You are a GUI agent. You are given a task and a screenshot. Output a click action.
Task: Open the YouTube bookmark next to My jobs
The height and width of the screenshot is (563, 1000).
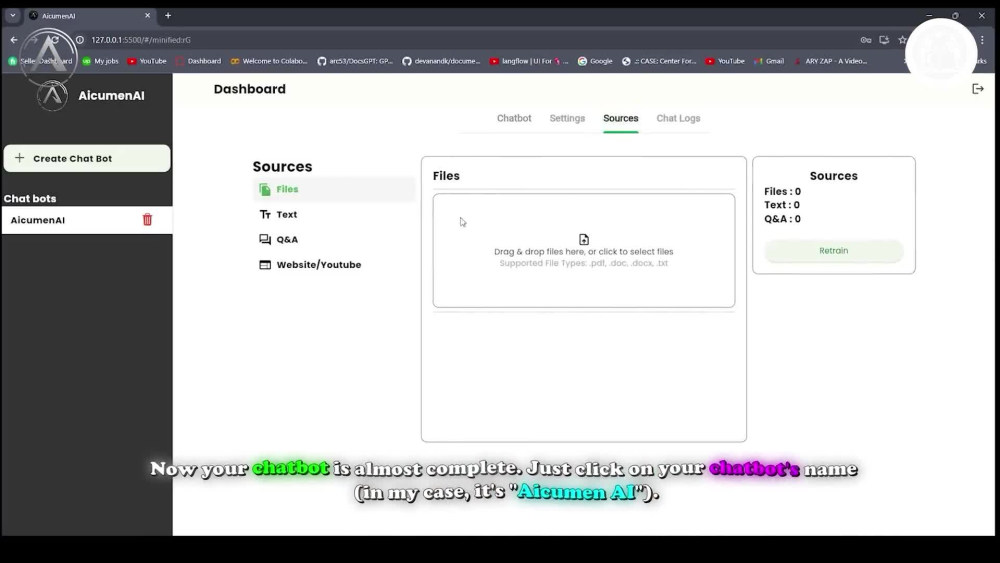[147, 61]
